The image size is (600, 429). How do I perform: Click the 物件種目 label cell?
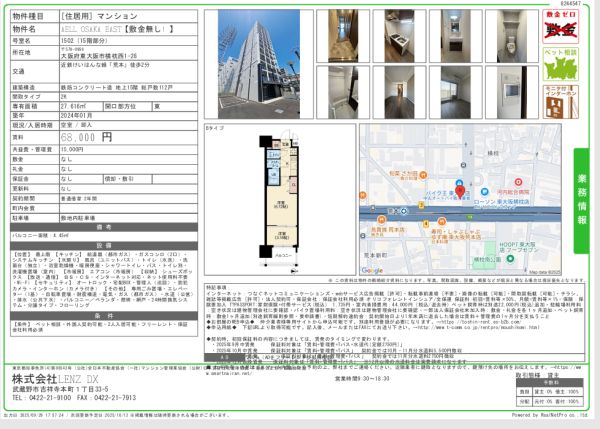pyautogui.click(x=35, y=16)
